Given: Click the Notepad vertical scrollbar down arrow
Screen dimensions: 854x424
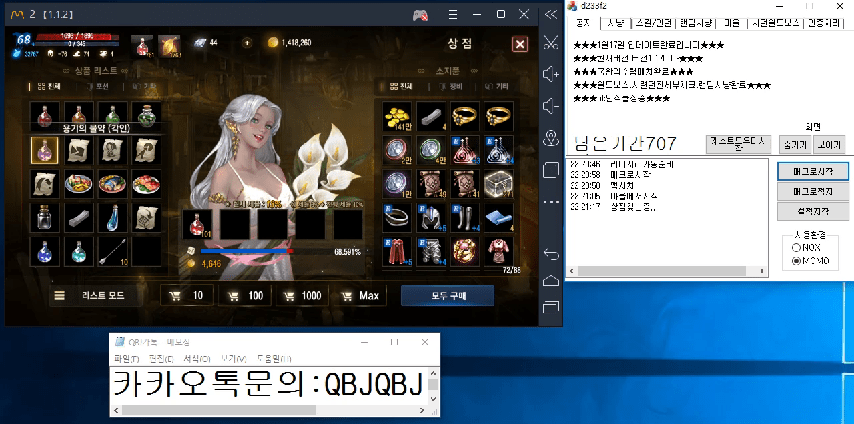Looking at the screenshot, I should [x=433, y=398].
